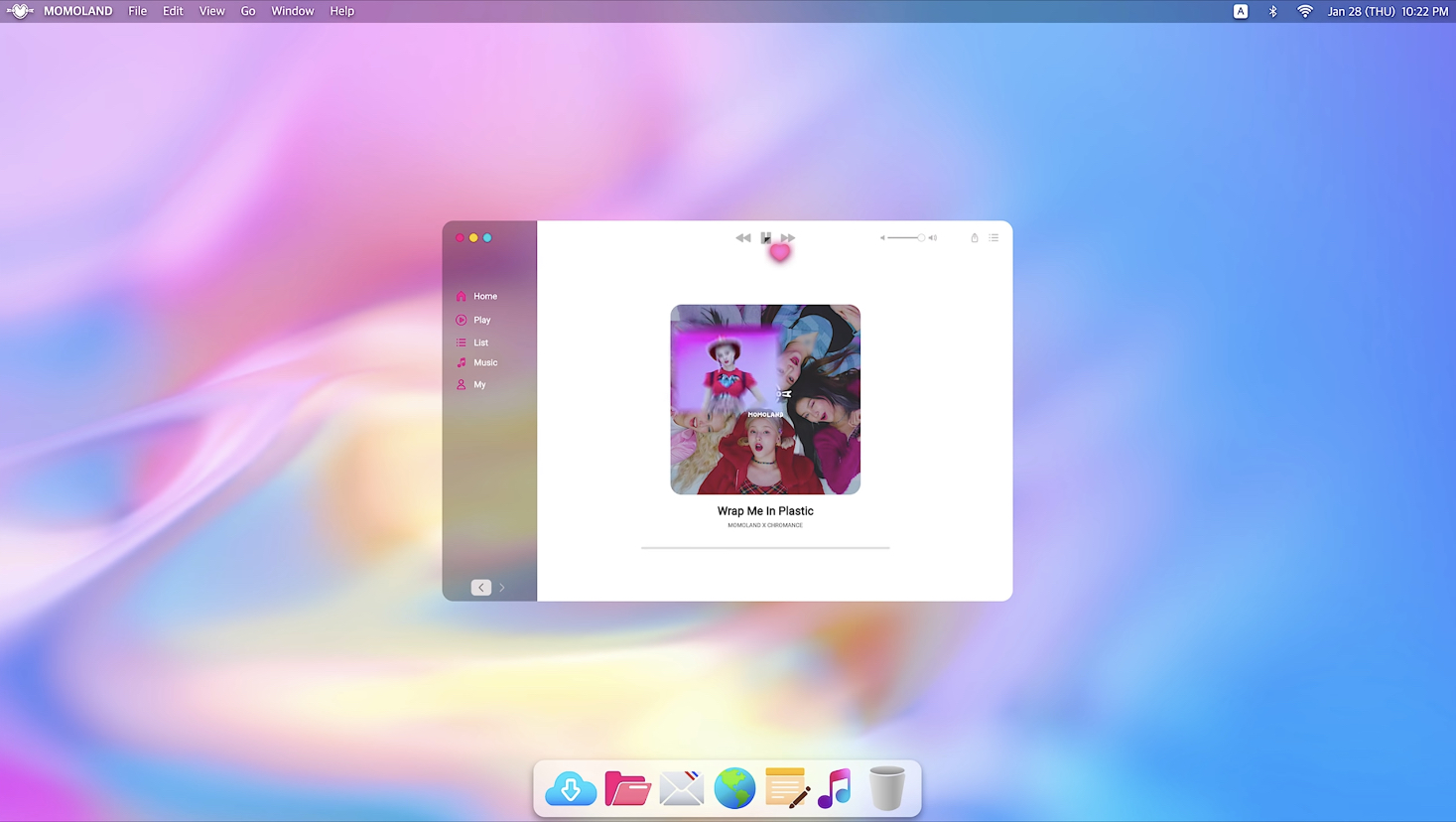Open the My section label
The image size is (1456, 822).
[479, 384]
